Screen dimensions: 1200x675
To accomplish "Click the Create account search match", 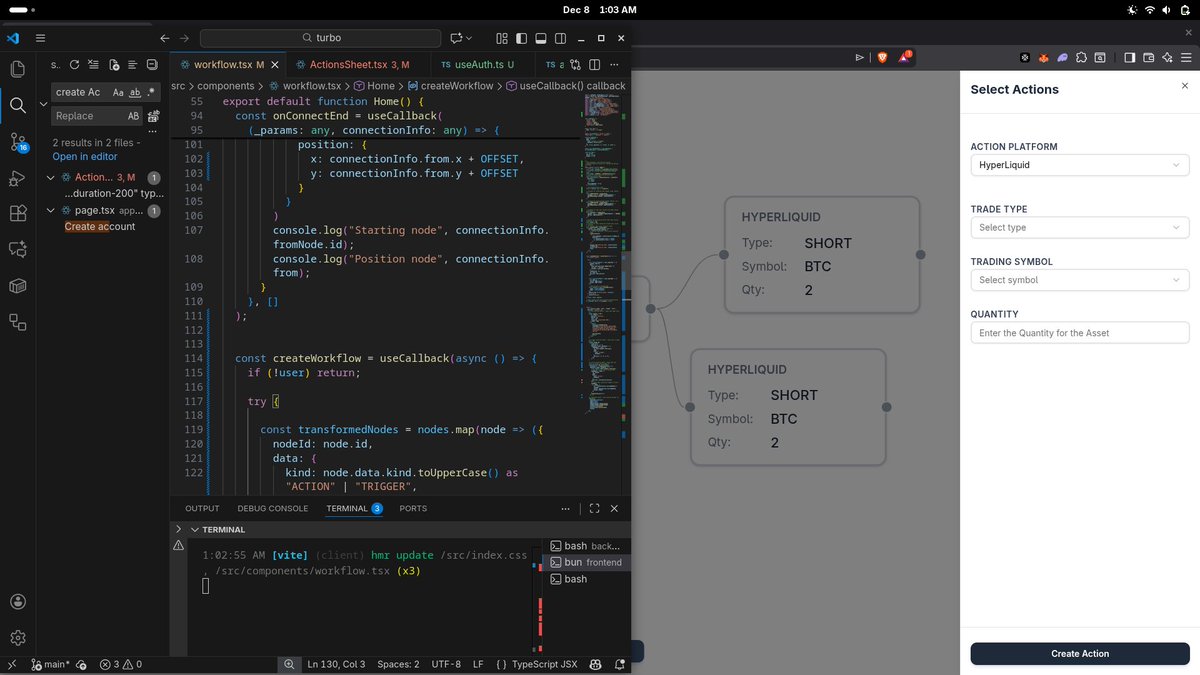I will [100, 227].
